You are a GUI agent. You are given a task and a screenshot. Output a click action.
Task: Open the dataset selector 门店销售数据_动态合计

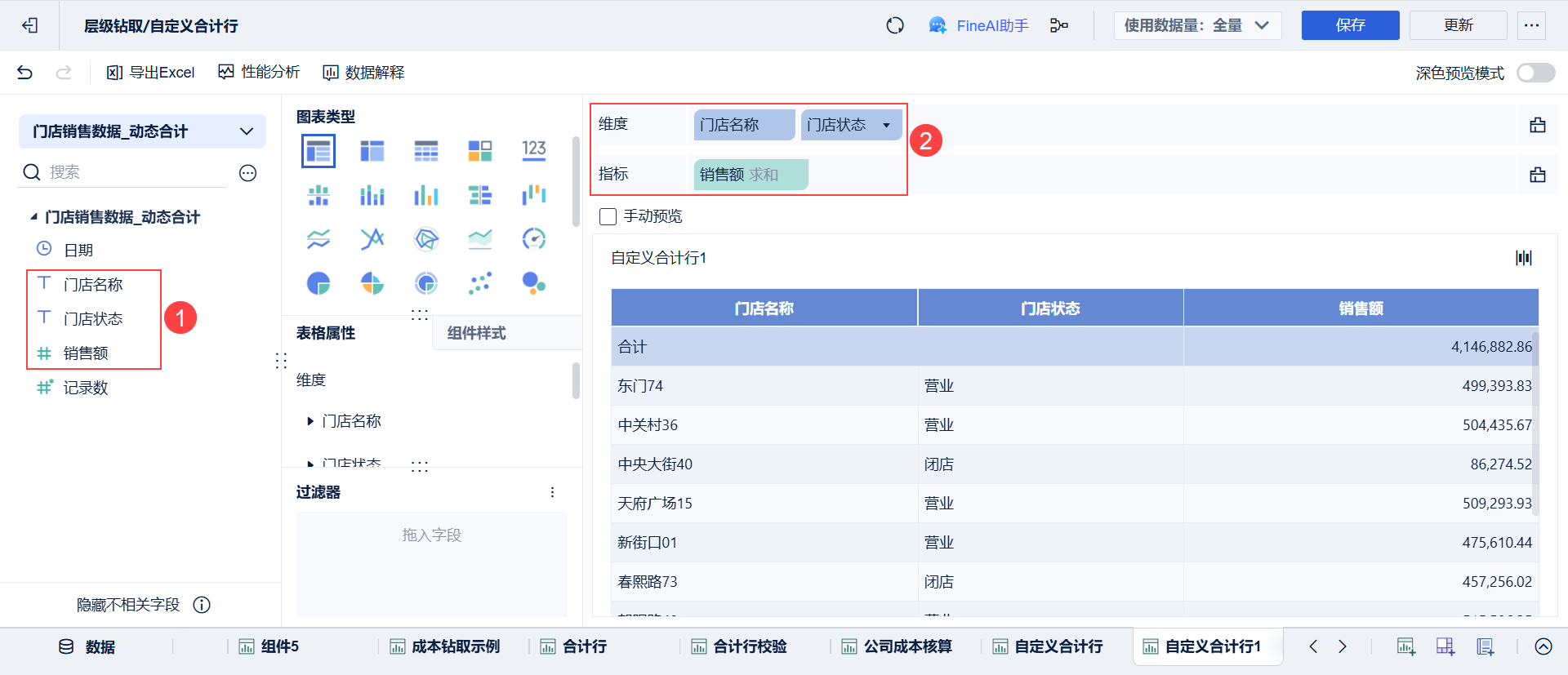click(142, 131)
